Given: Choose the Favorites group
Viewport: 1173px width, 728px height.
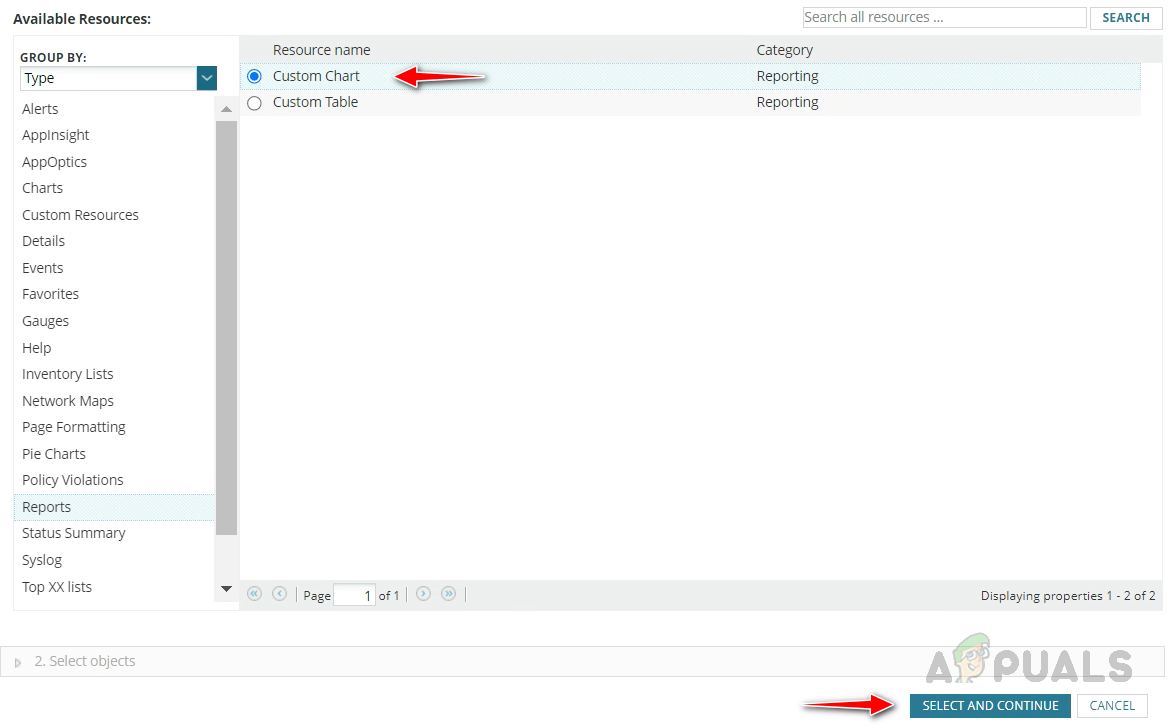Looking at the screenshot, I should (x=50, y=295).
